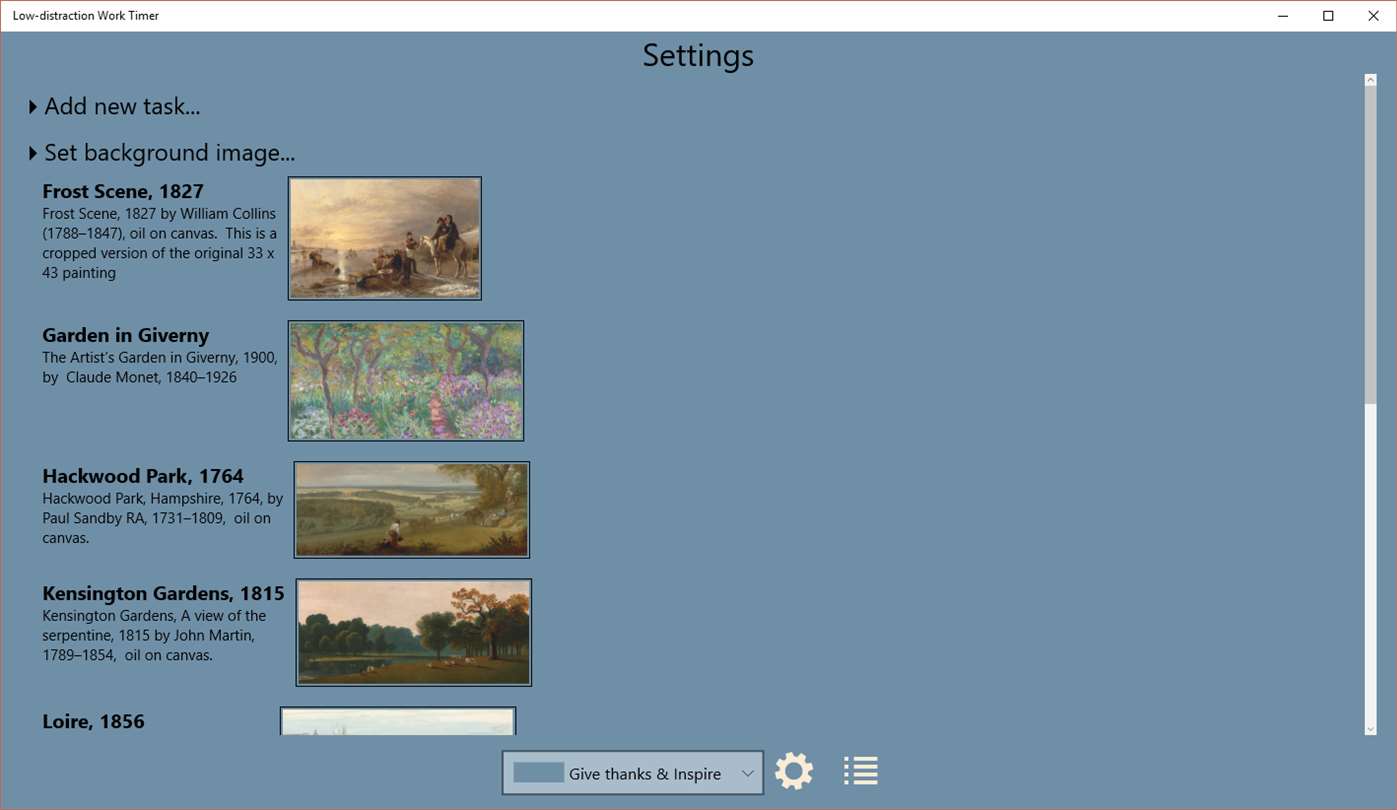Select the Garden in Giverny thumbnail
Screen dimensions: 1397x810
(406, 380)
